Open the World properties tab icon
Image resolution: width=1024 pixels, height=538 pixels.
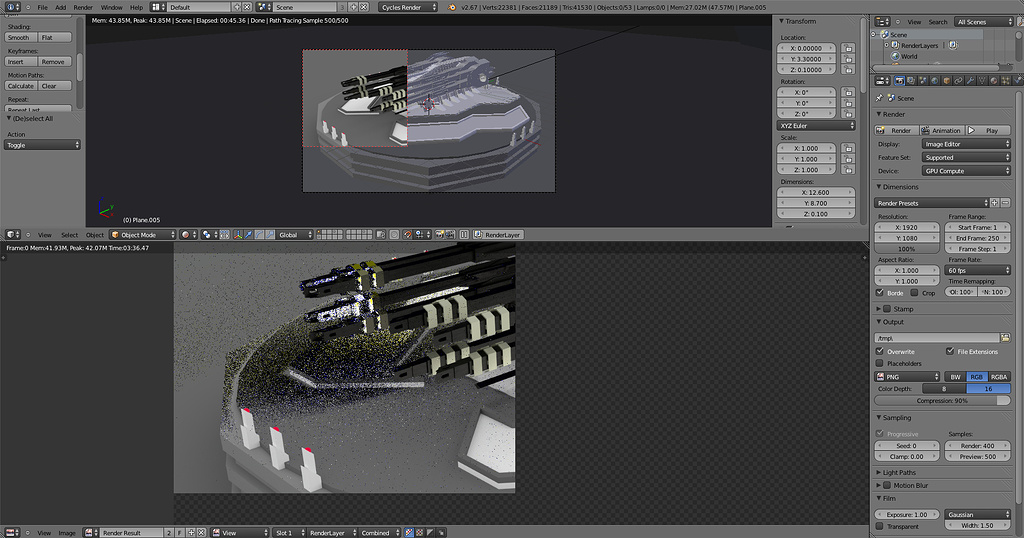click(x=935, y=80)
